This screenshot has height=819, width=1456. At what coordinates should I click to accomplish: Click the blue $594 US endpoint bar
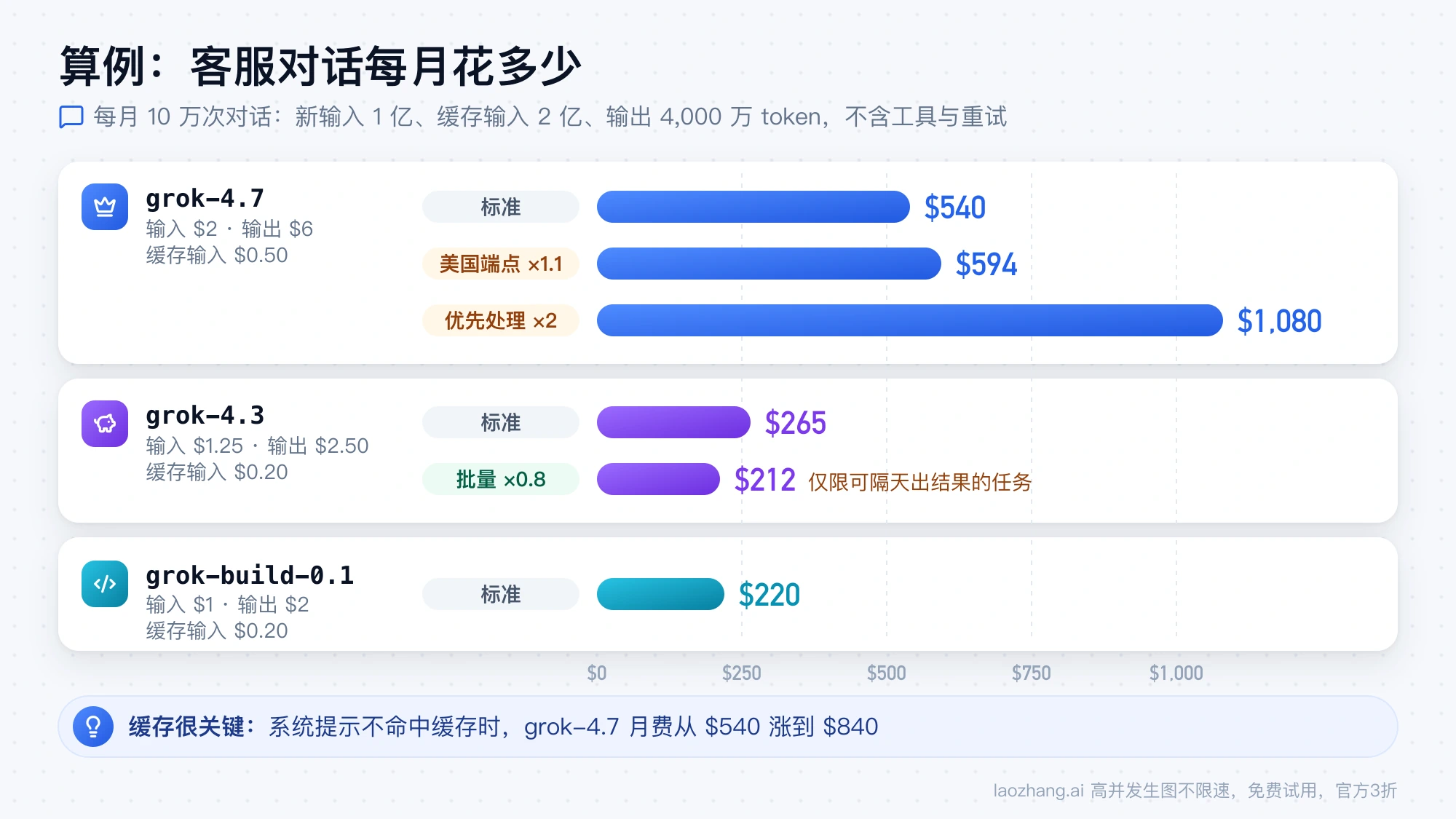coord(769,264)
